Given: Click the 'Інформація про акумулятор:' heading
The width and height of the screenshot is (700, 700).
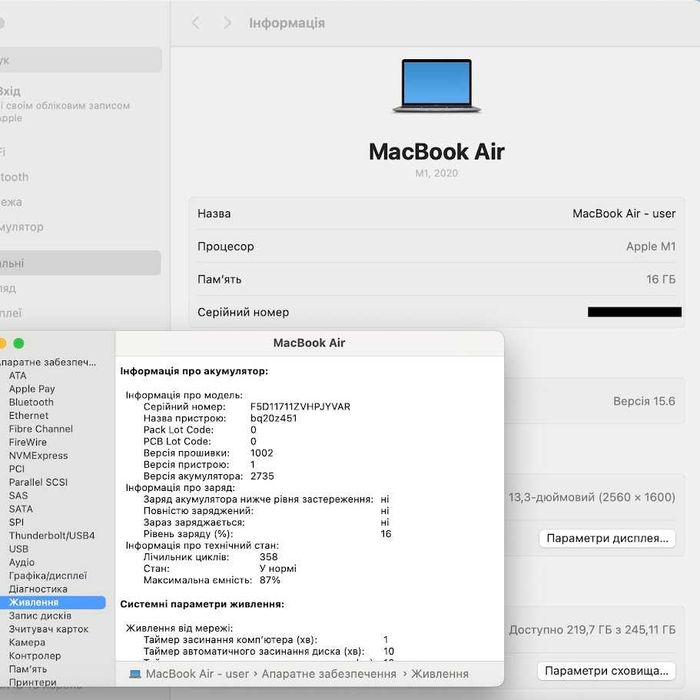Looking at the screenshot, I should pyautogui.click(x=194, y=371).
